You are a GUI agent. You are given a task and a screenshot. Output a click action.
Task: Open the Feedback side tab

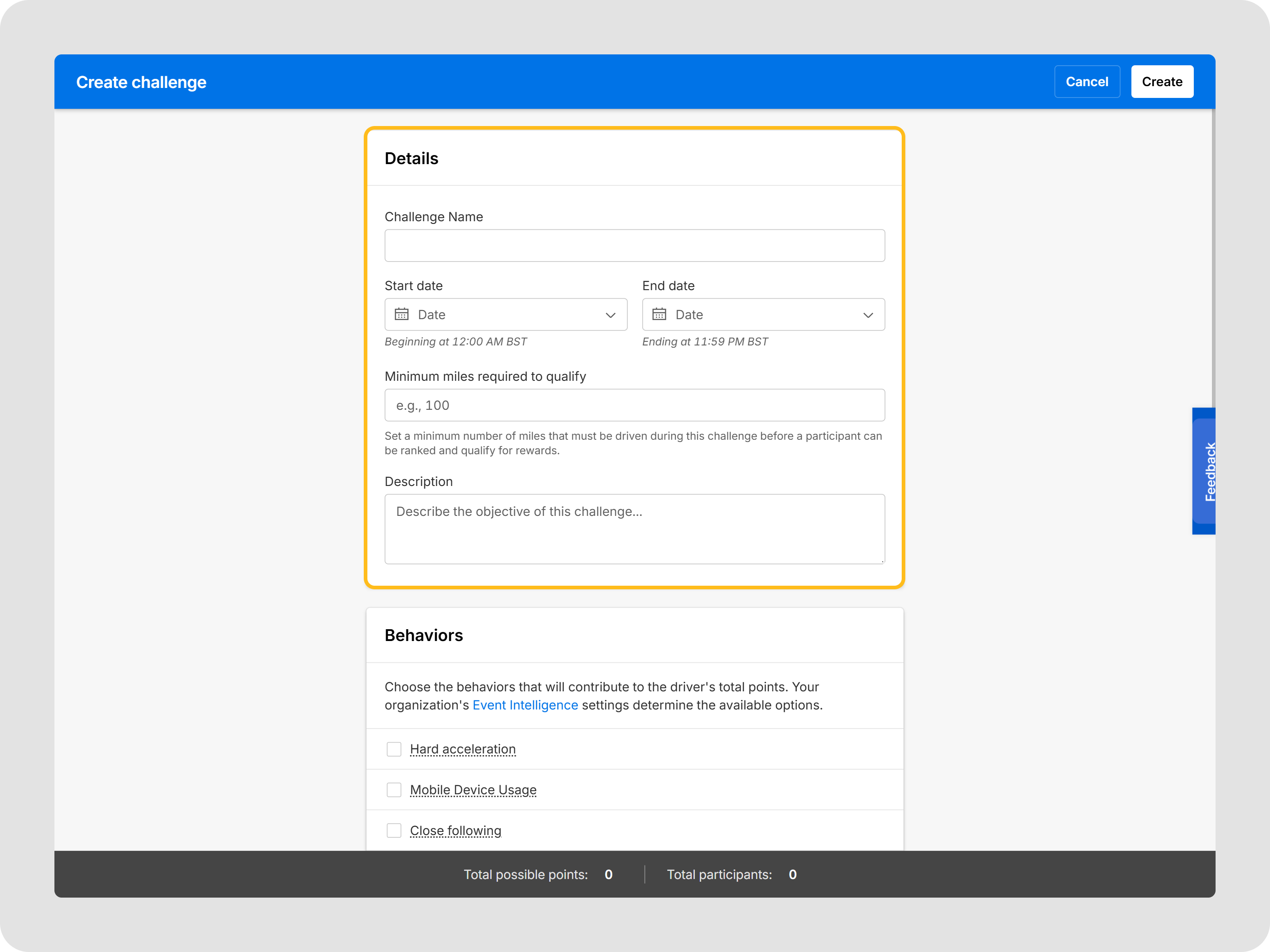(x=1204, y=471)
